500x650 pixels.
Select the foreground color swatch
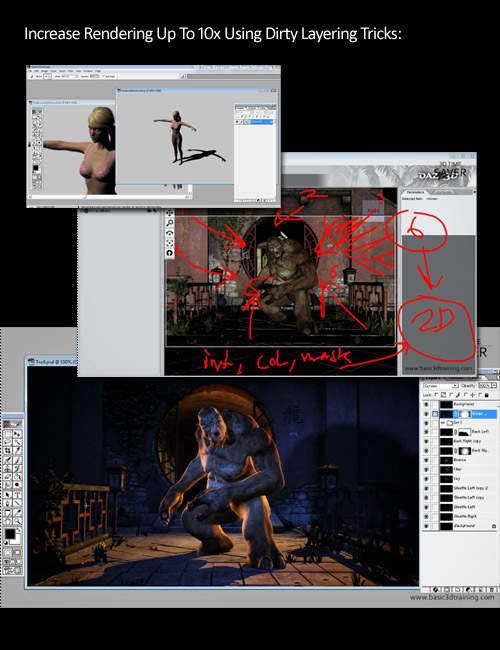10,534
